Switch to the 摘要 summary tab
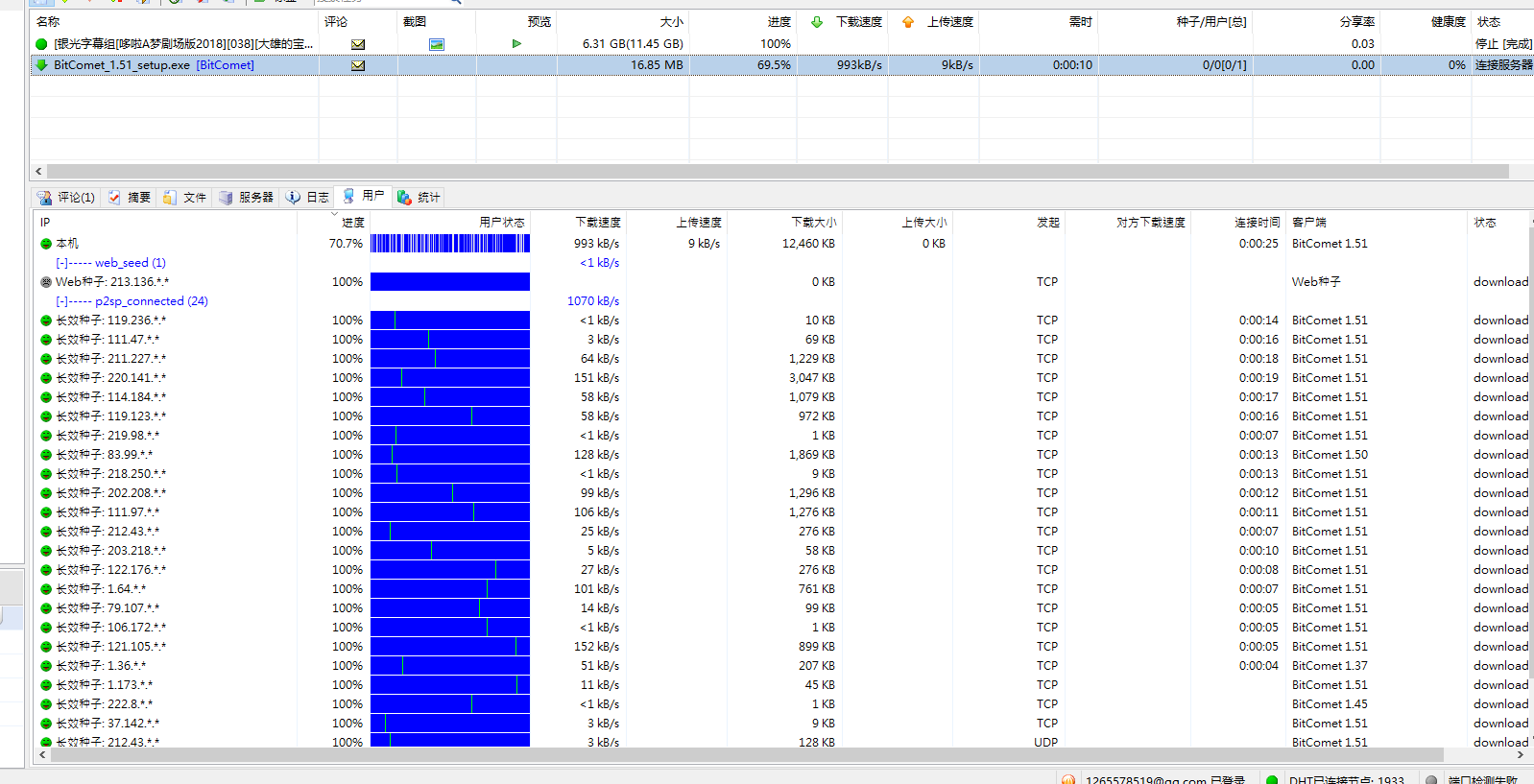 [x=130, y=197]
